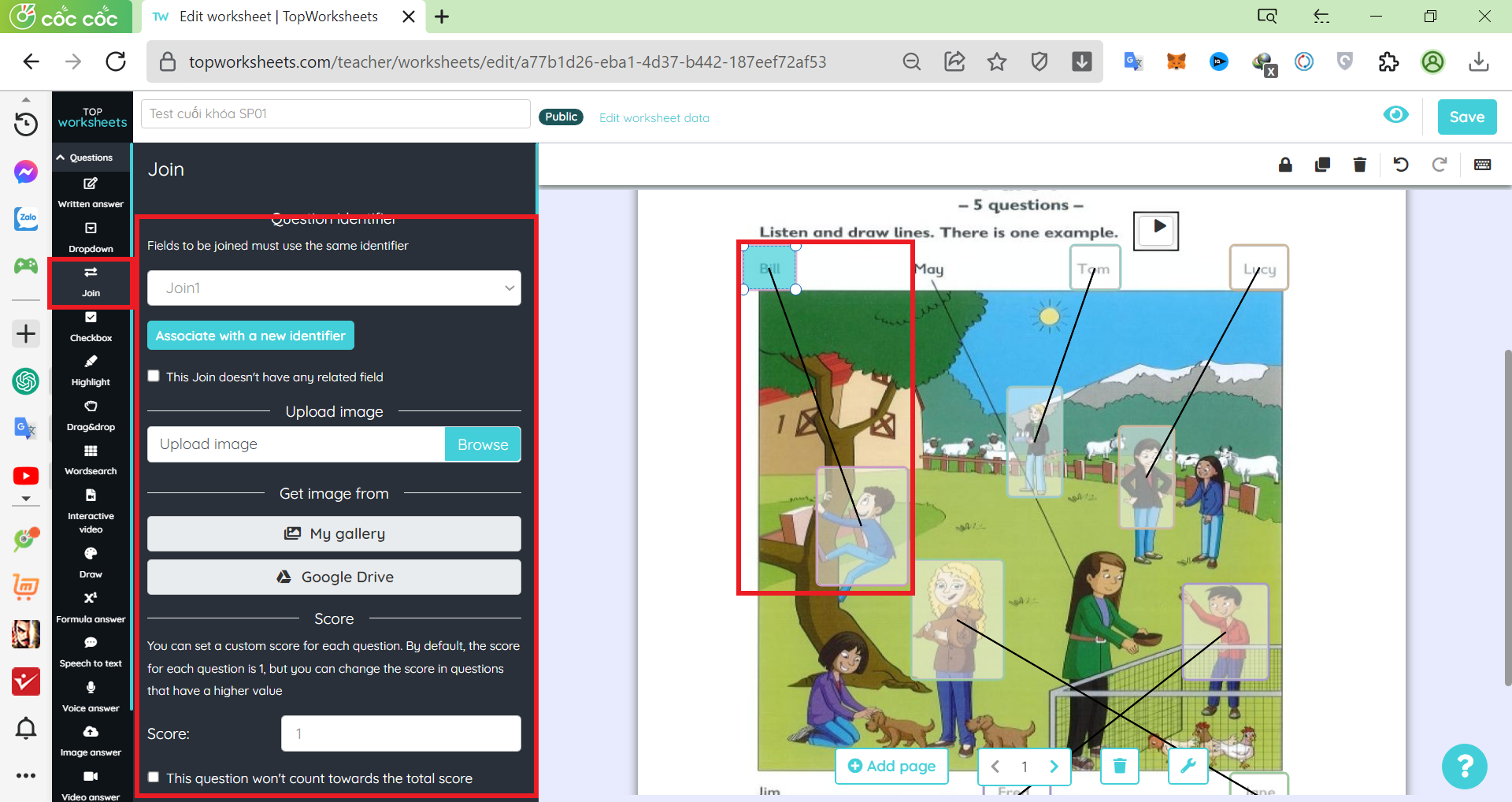The height and width of the screenshot is (802, 1512).
Task: Select the Wordsearch question tool
Action: click(91, 460)
